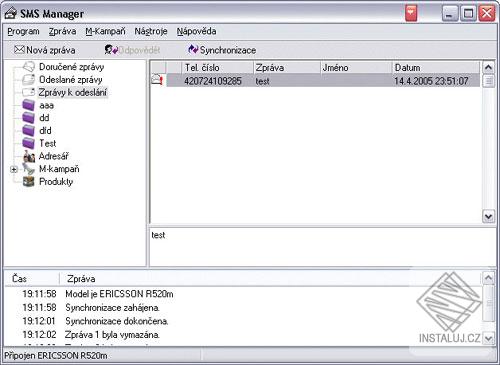The width and height of the screenshot is (500, 365).
Task: Click the Nová zpráva envelope icon
Action: [x=19, y=50]
